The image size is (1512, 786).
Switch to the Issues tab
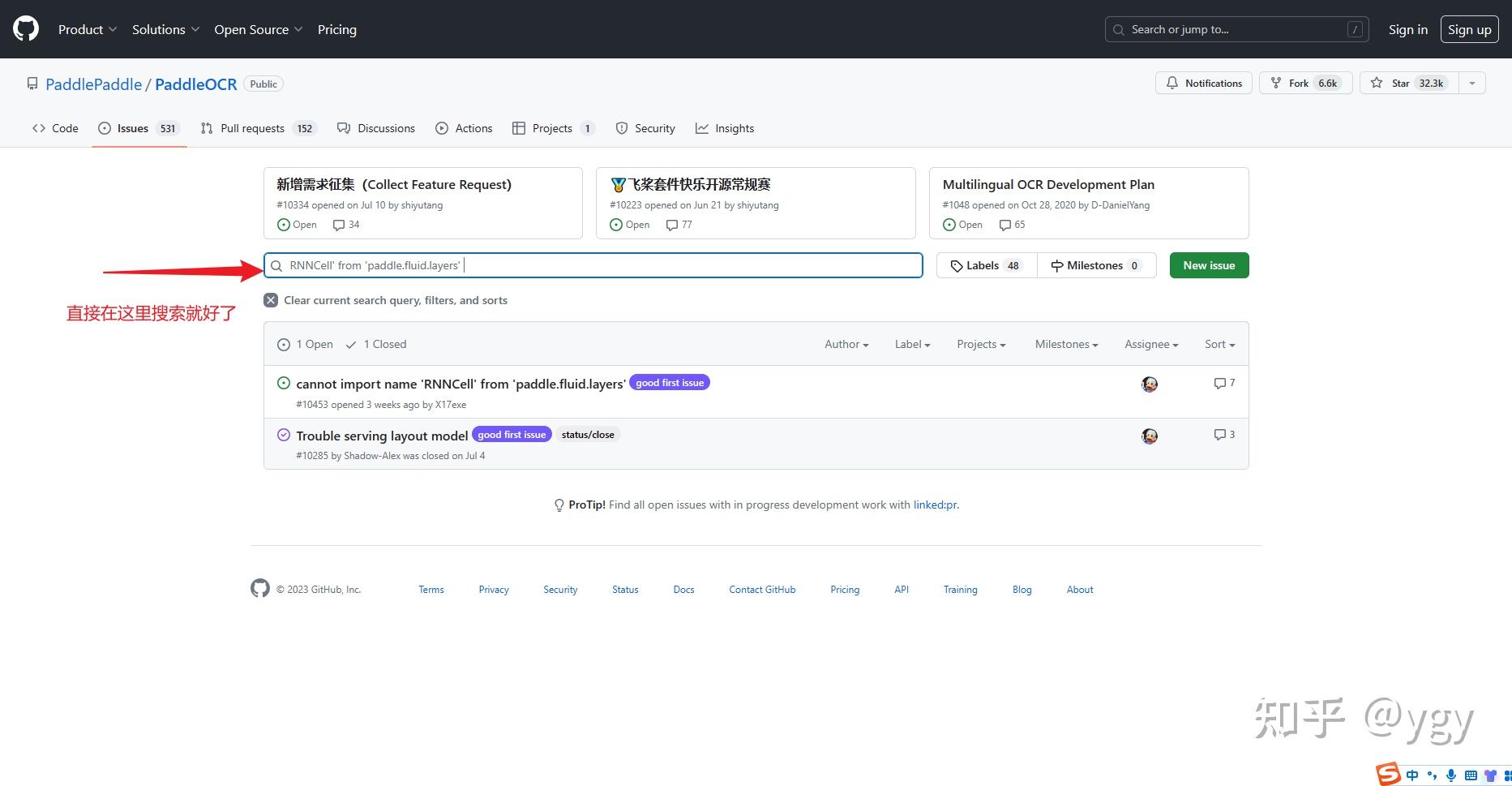click(x=139, y=128)
